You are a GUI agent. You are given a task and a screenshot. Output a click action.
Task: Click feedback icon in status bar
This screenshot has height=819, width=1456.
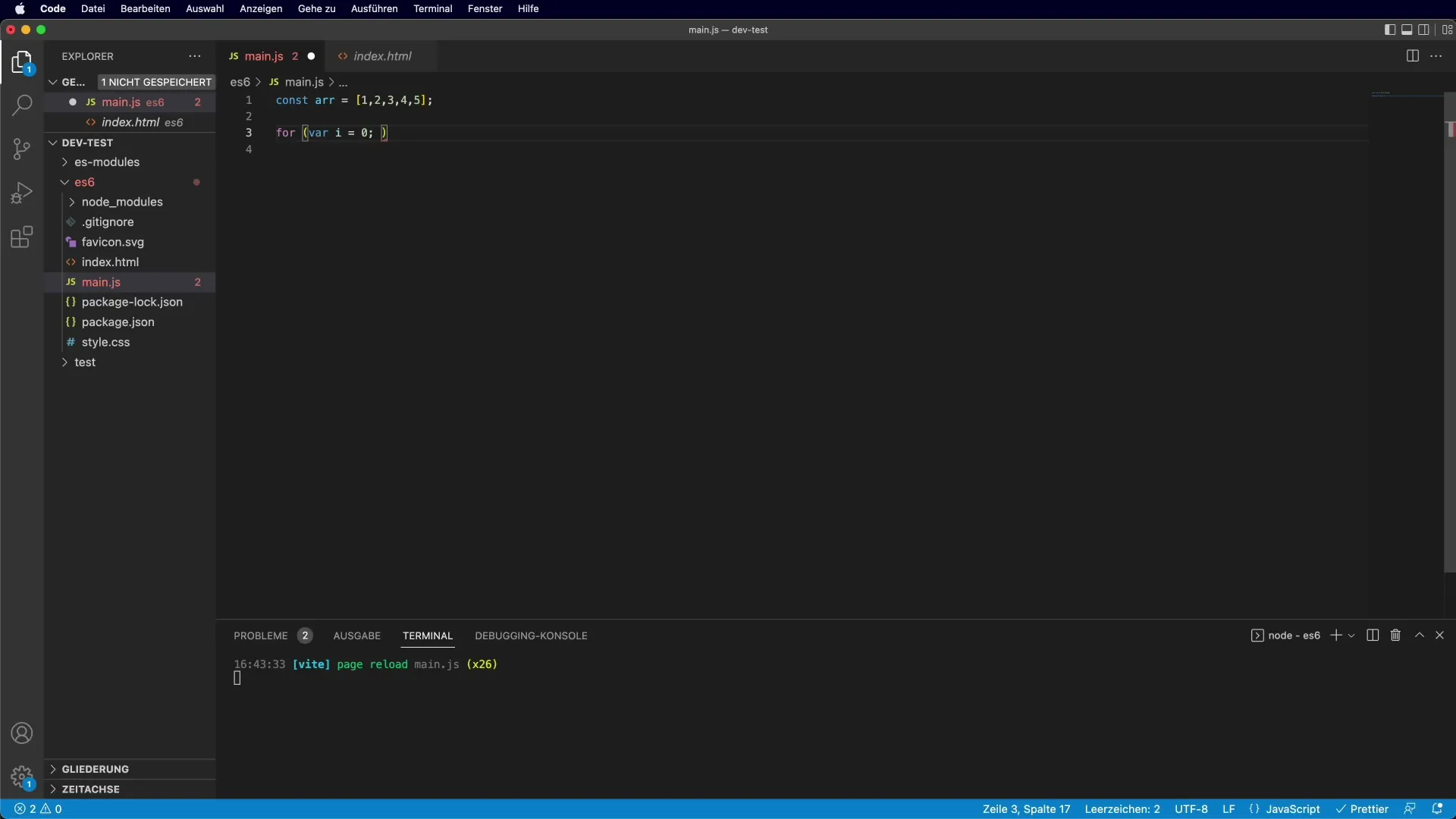tap(1410, 809)
